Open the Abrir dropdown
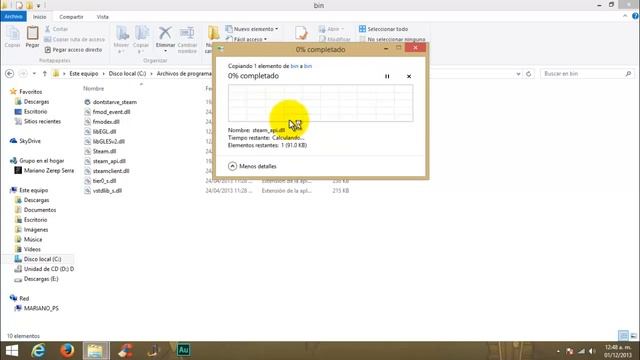 pyautogui.click(x=331, y=29)
